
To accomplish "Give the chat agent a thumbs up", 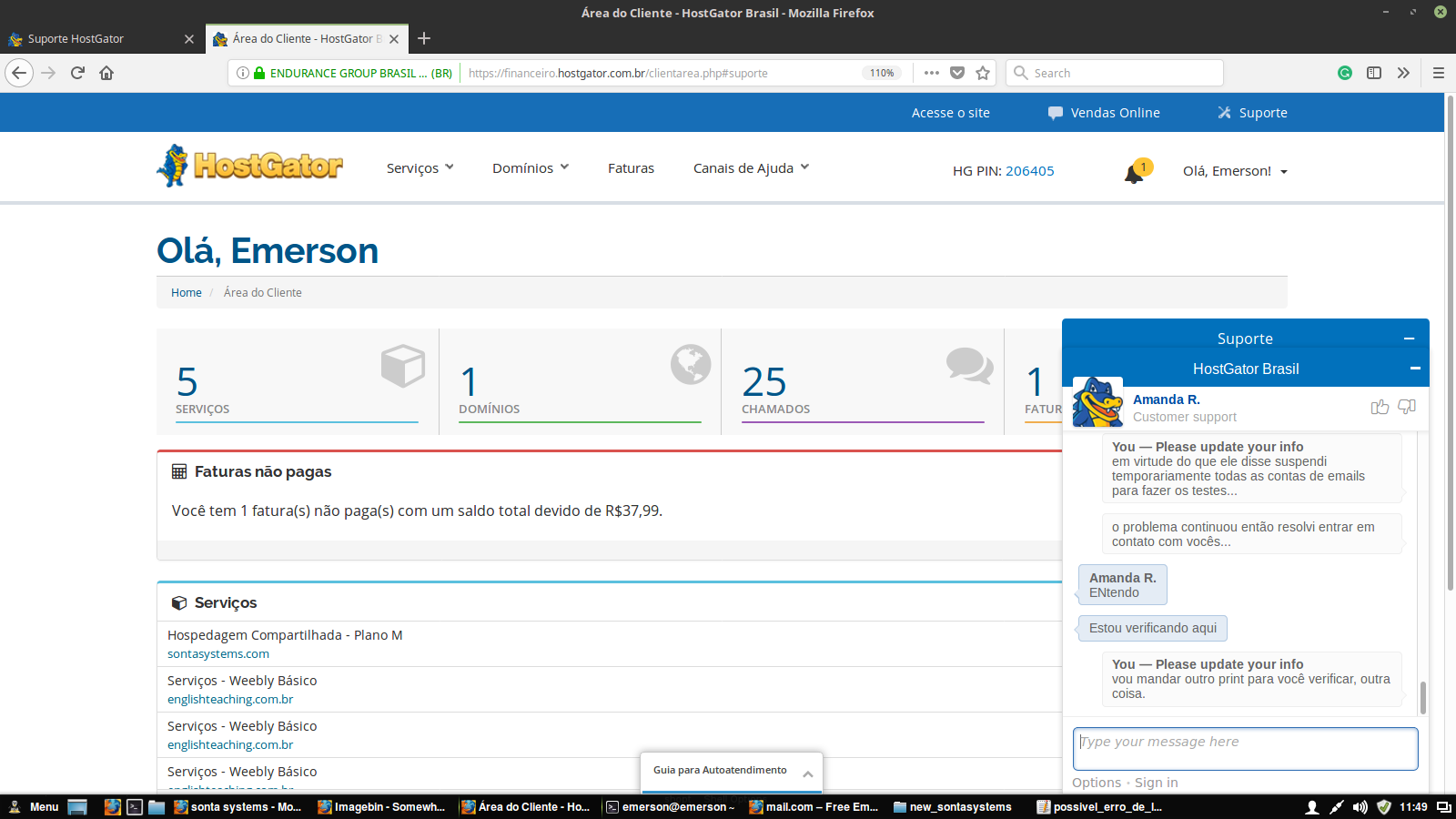I will point(1380,407).
